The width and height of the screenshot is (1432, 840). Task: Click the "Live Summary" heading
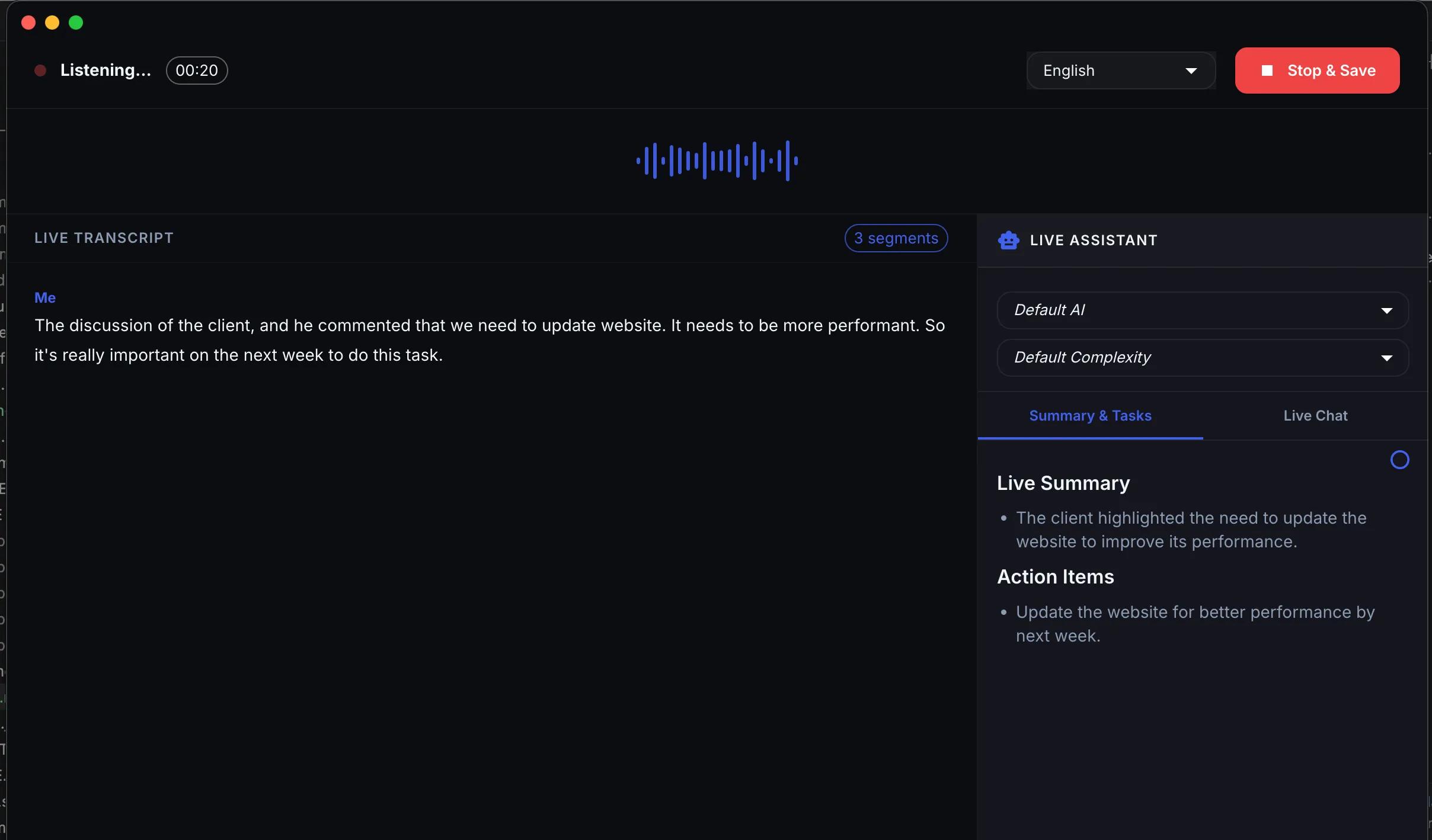pyautogui.click(x=1063, y=483)
